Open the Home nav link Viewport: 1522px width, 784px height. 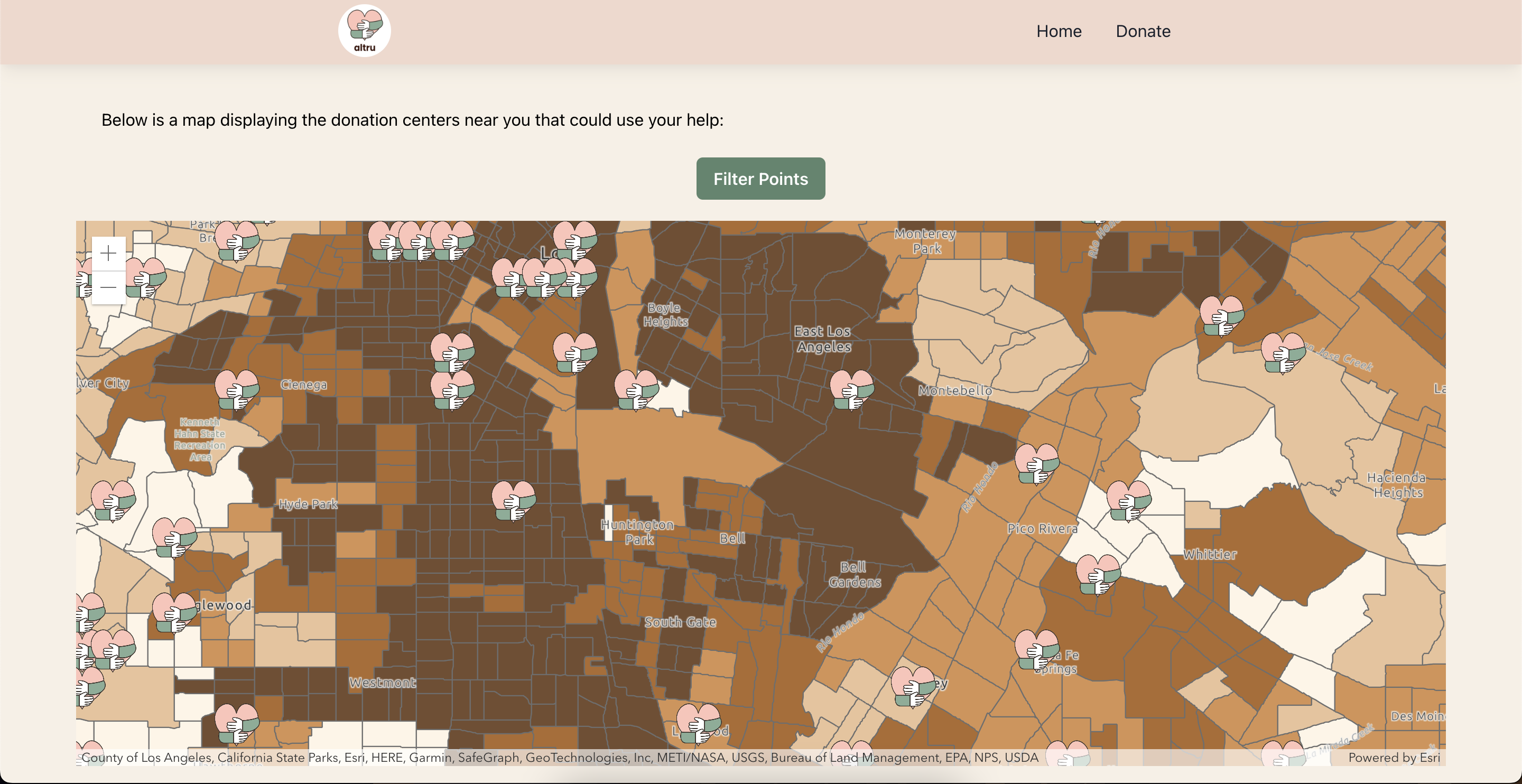point(1058,31)
